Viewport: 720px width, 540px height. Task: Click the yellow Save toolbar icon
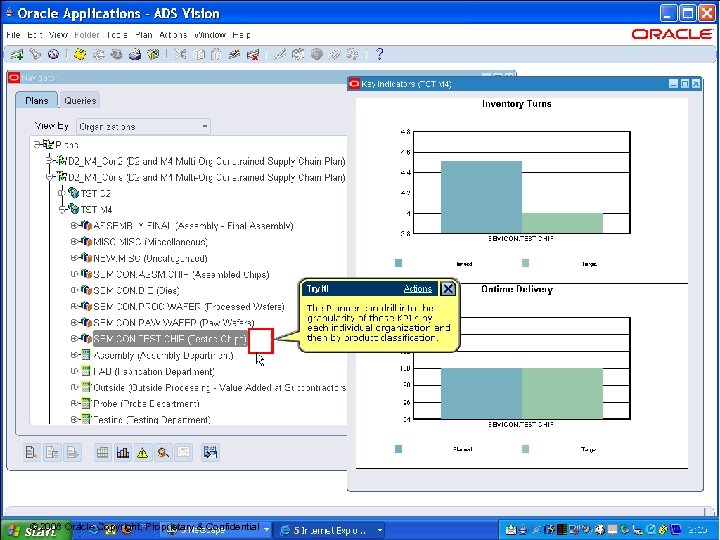tap(80, 55)
